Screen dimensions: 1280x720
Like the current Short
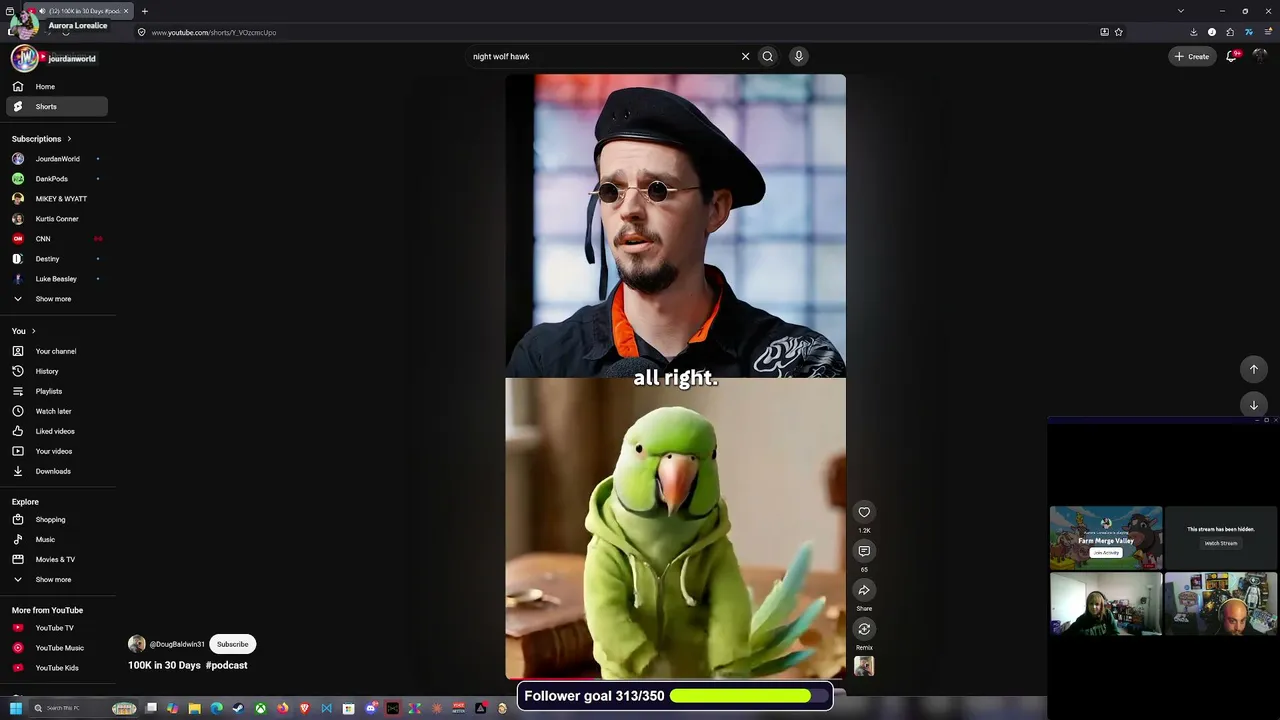pos(864,512)
